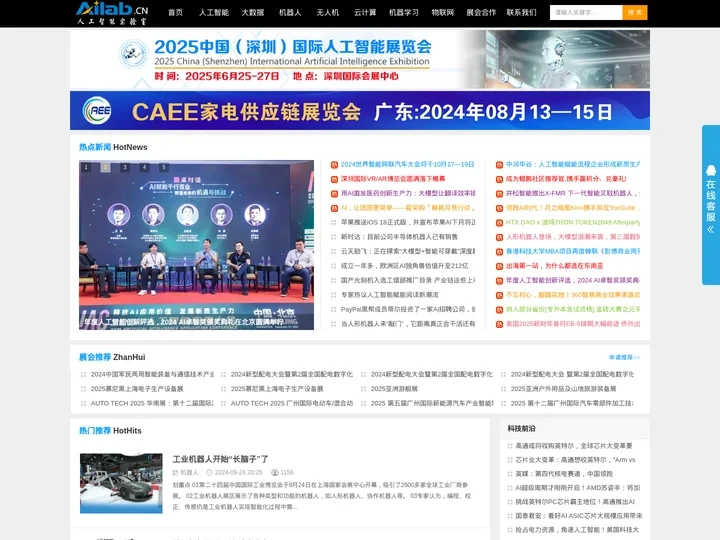Viewport: 720px width, 540px height.
Task: Click hot badge beside VR/AR博览会 headline
Action: [x=334, y=179]
